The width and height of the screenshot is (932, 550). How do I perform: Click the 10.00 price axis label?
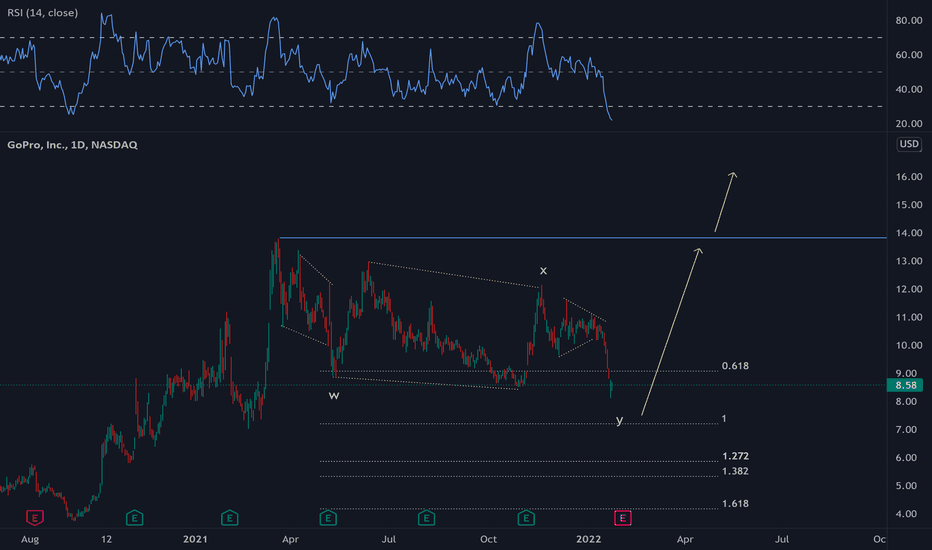point(909,345)
